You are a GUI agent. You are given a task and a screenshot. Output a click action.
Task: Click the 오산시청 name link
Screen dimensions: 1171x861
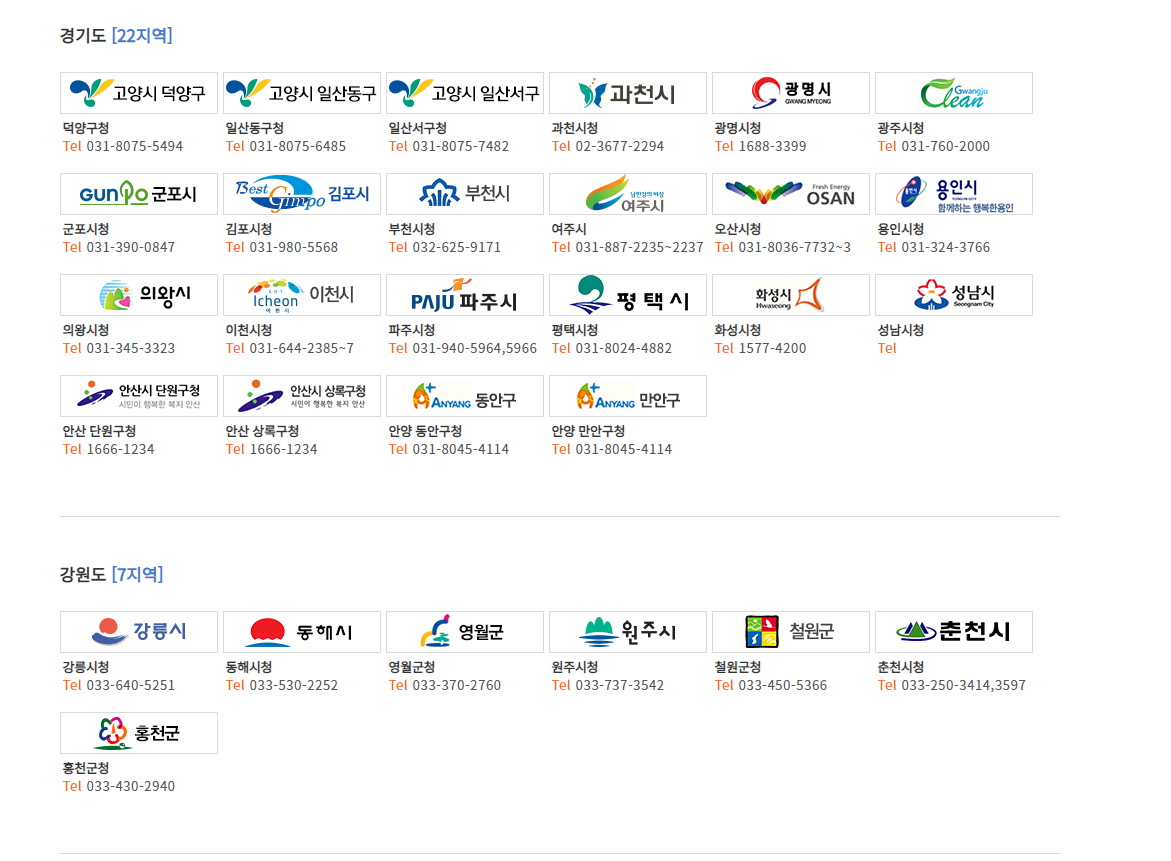[738, 229]
